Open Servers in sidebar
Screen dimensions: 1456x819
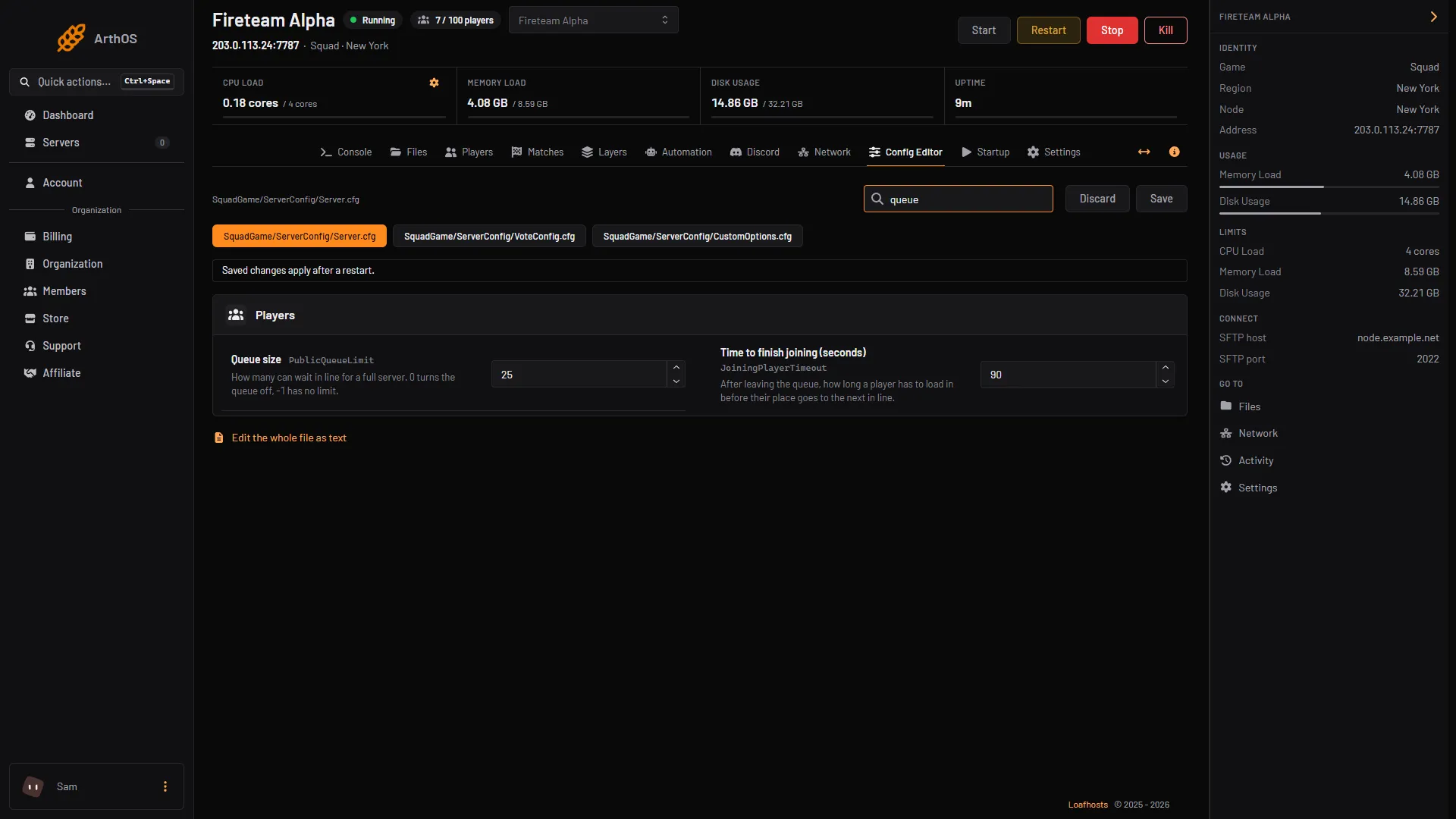[x=96, y=143]
